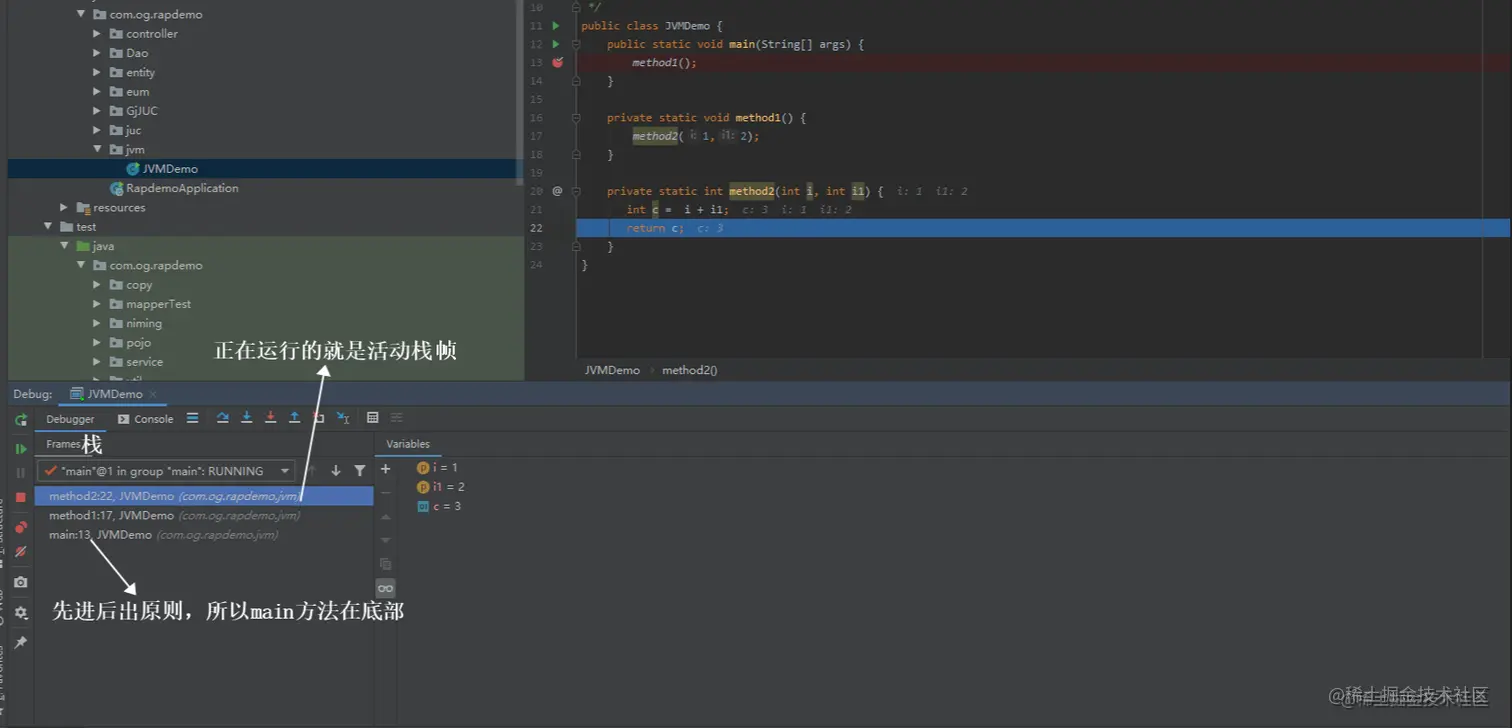This screenshot has height=728, width=1512.
Task: Add a new watch with the plus icon
Action: 386,469
